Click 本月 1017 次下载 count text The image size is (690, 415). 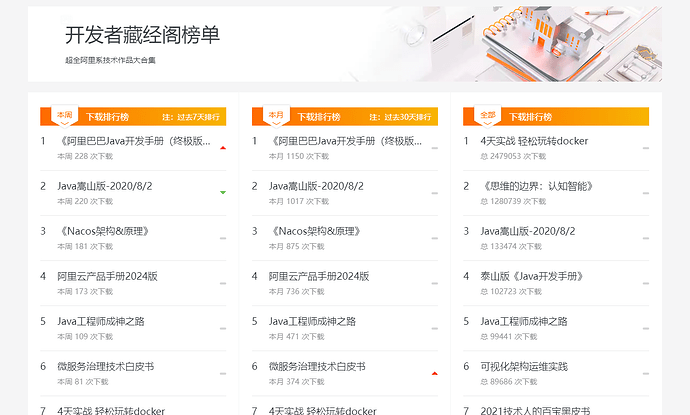[299, 202]
